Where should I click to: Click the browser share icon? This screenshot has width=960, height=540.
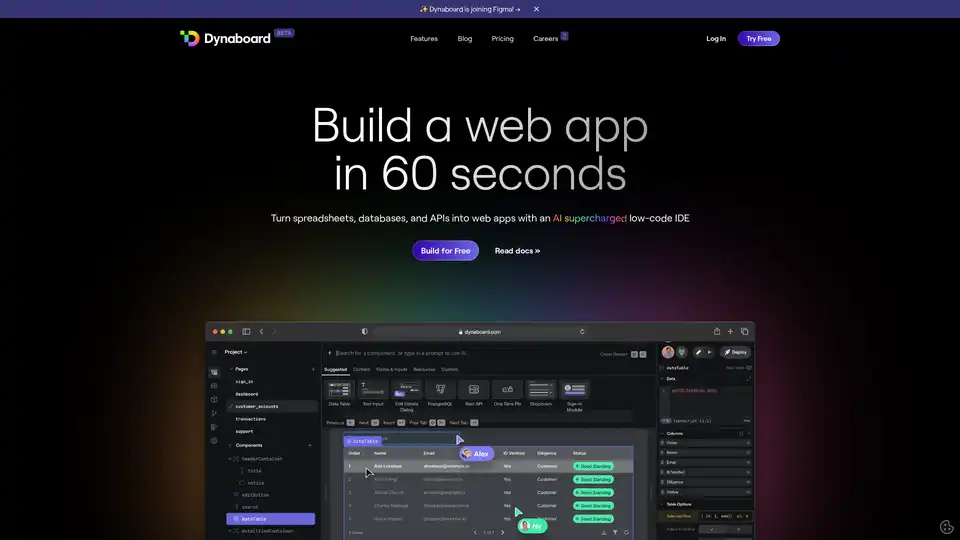click(716, 332)
